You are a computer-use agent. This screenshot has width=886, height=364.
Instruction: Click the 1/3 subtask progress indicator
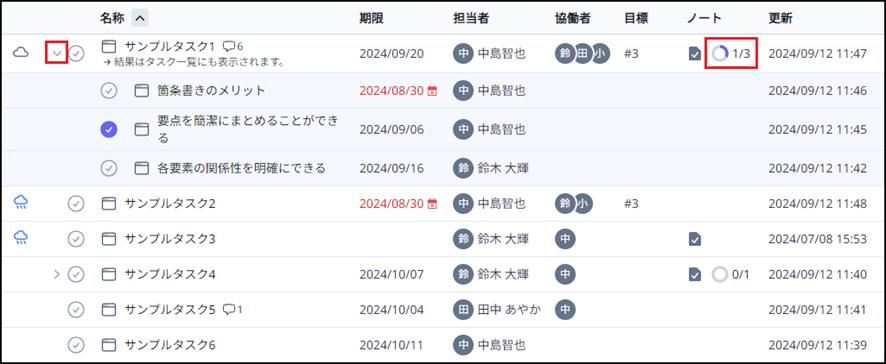pos(731,54)
